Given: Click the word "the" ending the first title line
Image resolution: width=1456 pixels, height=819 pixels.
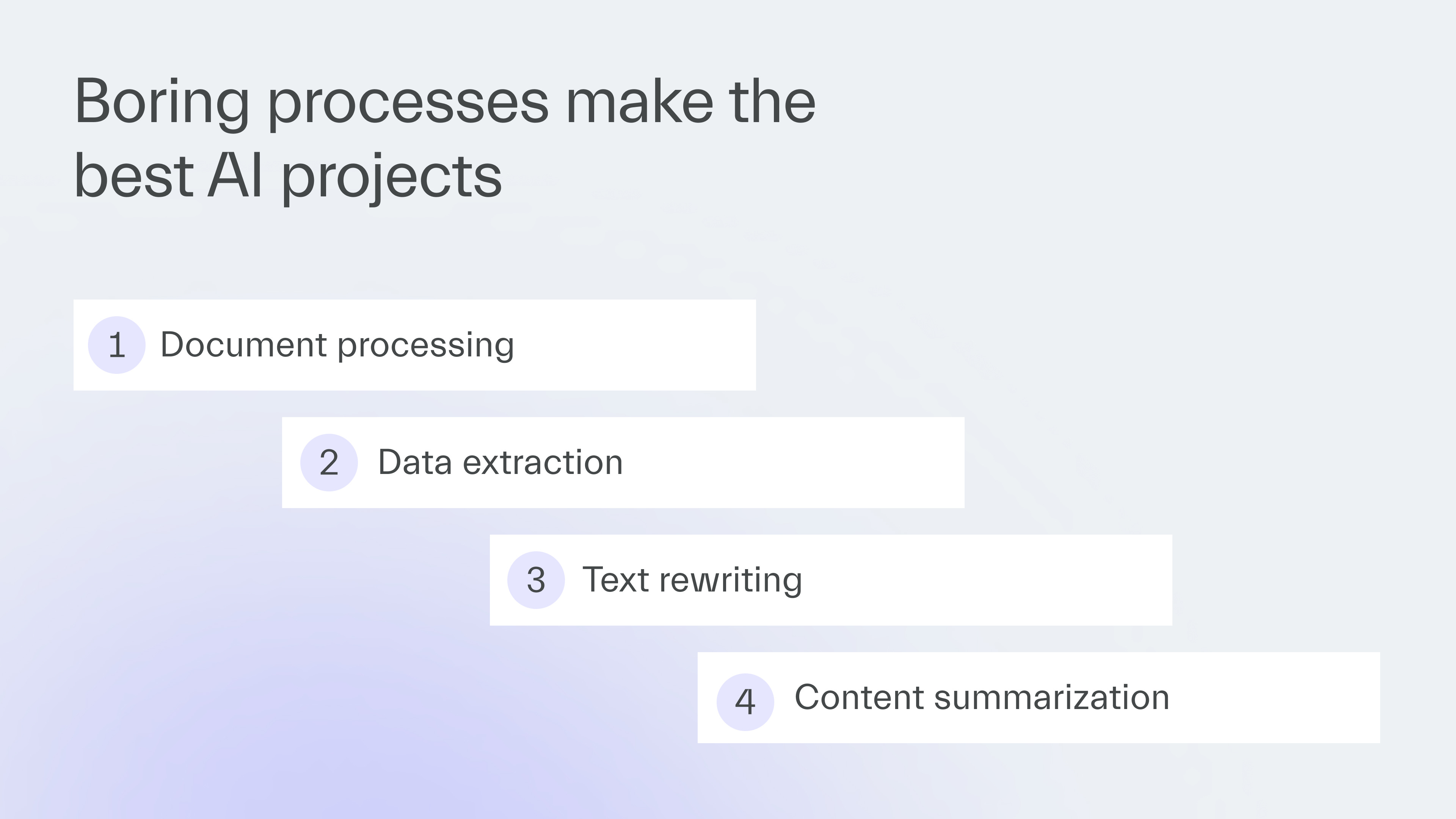Looking at the screenshot, I should (x=772, y=102).
